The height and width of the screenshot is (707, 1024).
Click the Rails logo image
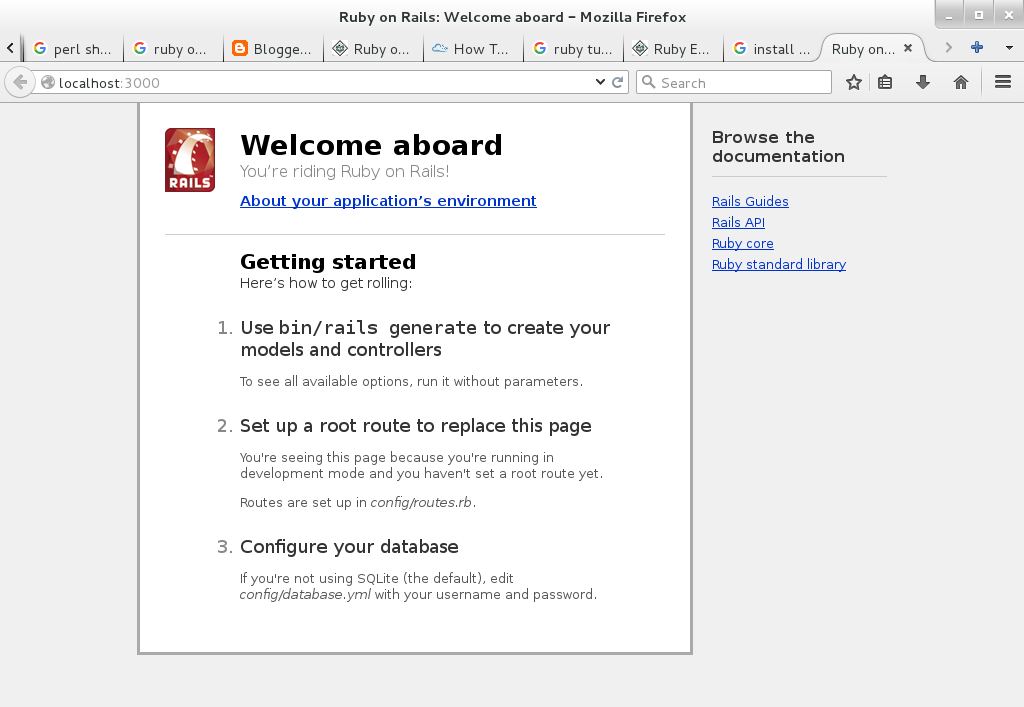190,160
